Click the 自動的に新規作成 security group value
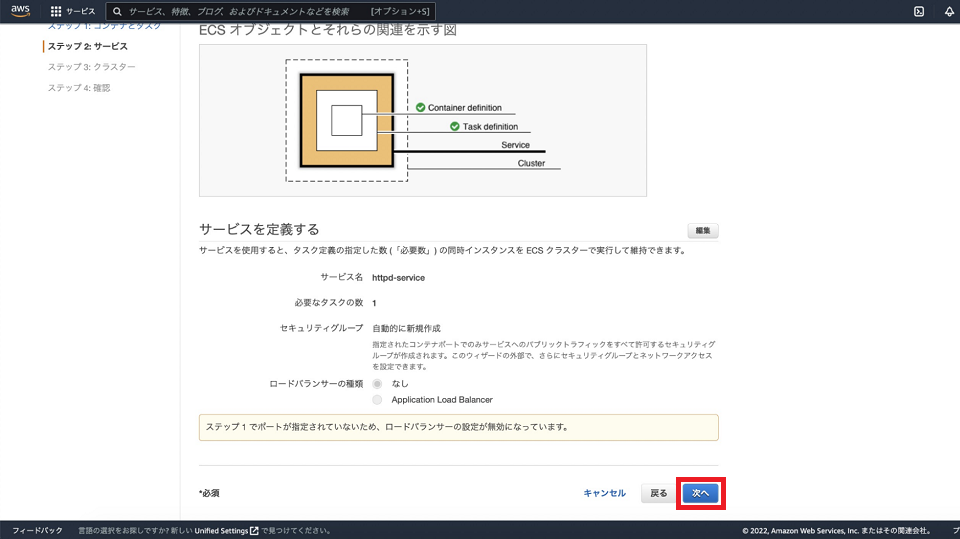Image resolution: width=960 pixels, height=539 pixels. point(407,328)
